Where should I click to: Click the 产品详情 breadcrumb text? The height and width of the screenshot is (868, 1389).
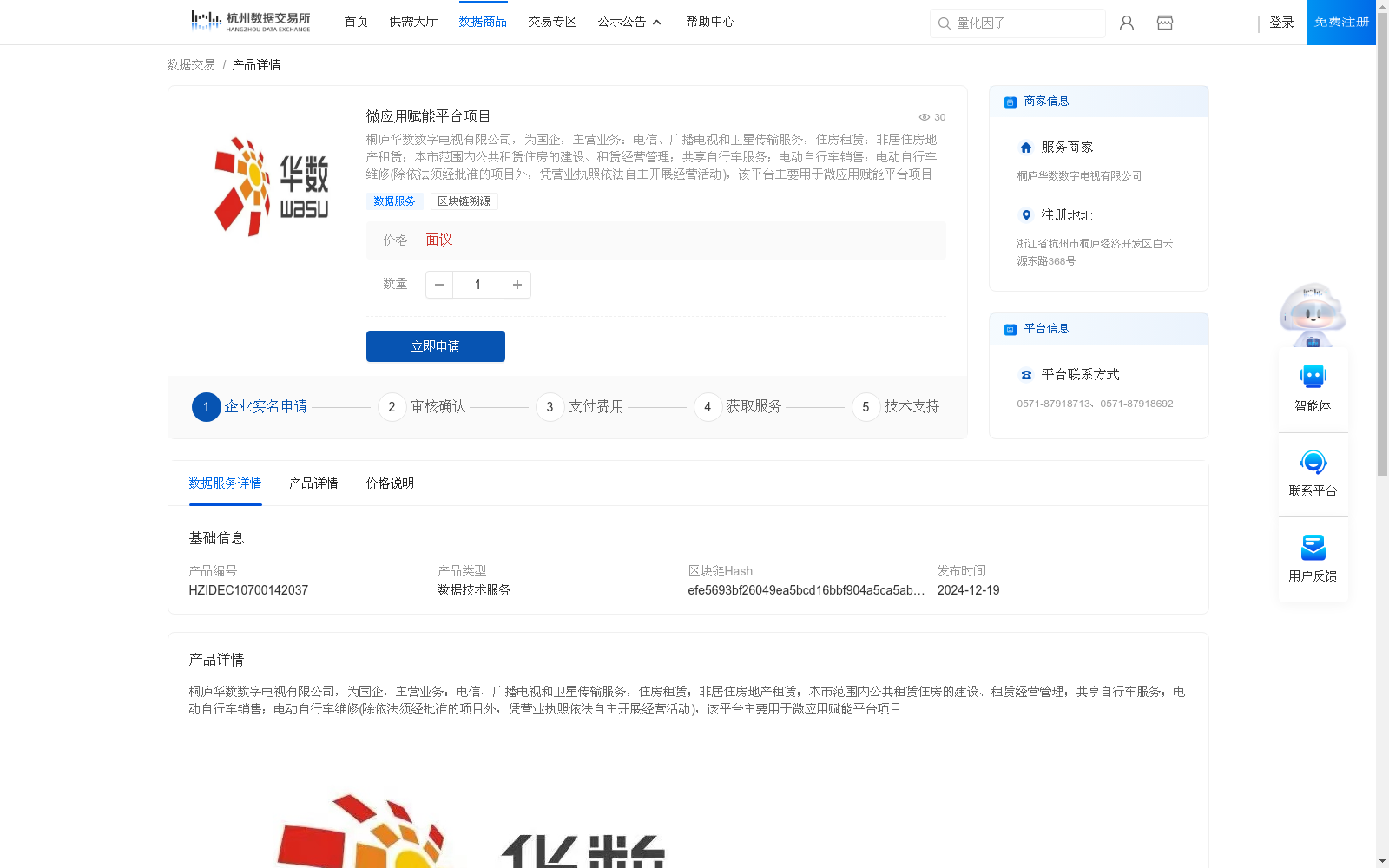(x=256, y=65)
